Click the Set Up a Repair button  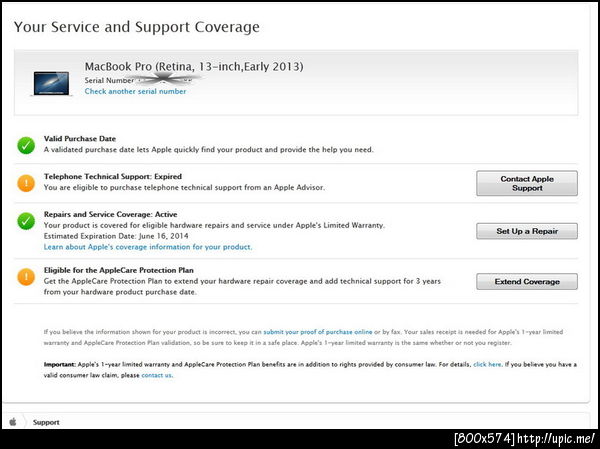[x=527, y=231]
